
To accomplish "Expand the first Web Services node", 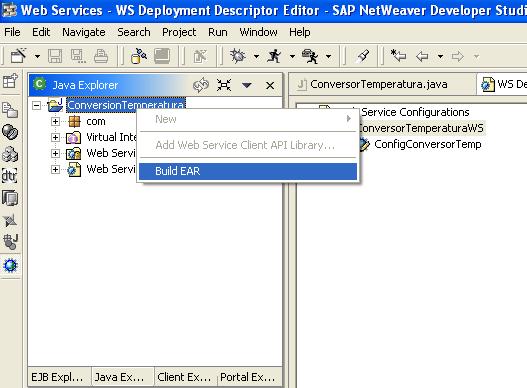I will [x=55, y=153].
